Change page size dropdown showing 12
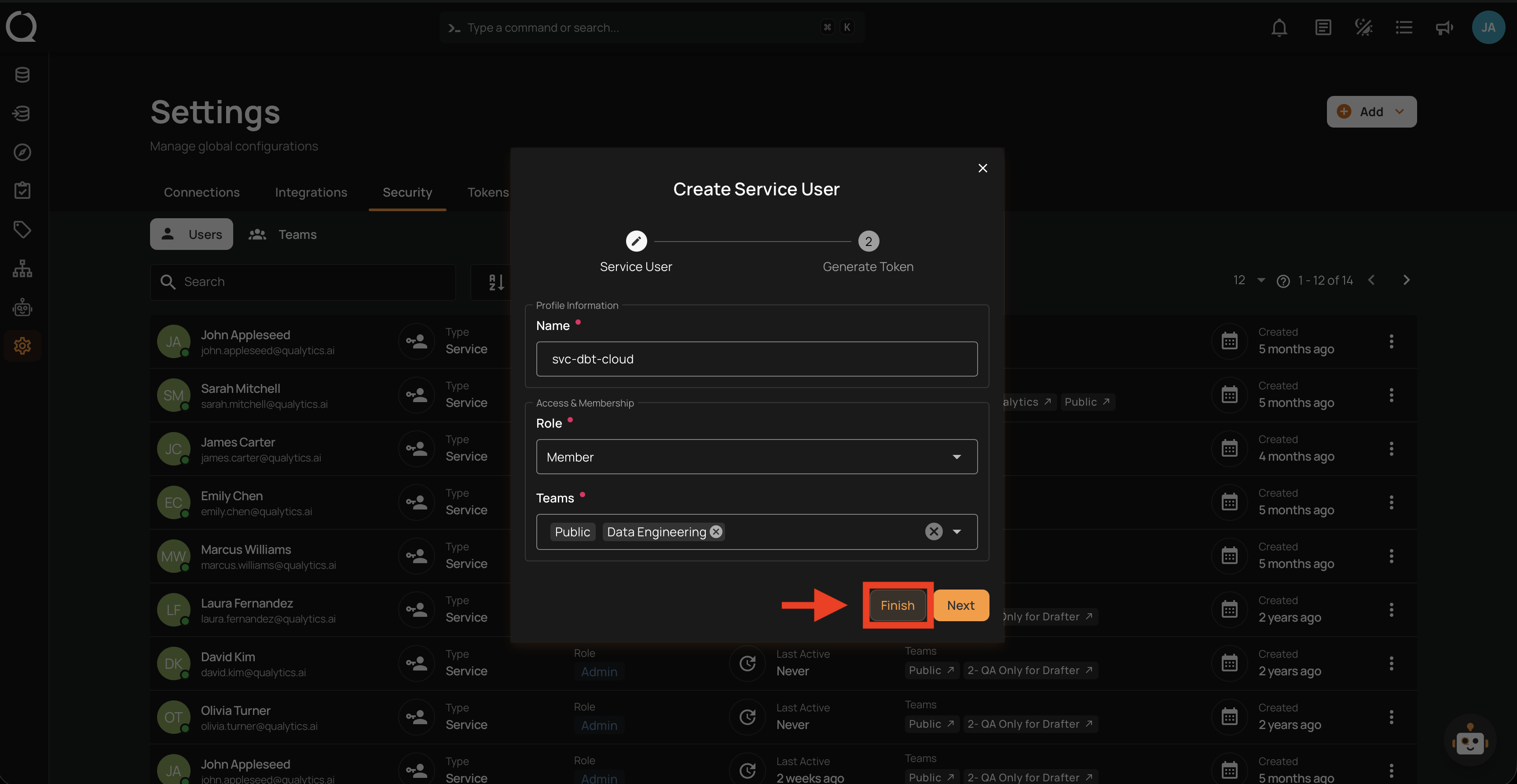 pyautogui.click(x=1249, y=280)
